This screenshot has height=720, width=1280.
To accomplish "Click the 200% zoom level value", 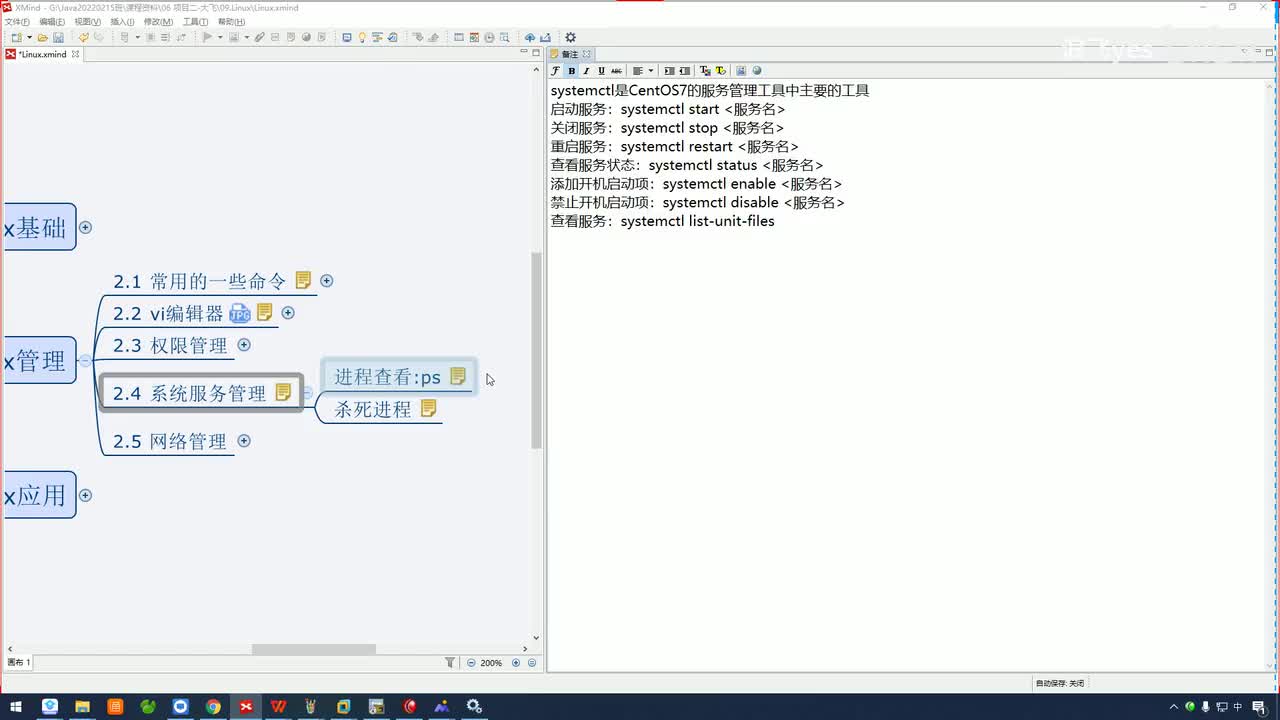I will 491,662.
